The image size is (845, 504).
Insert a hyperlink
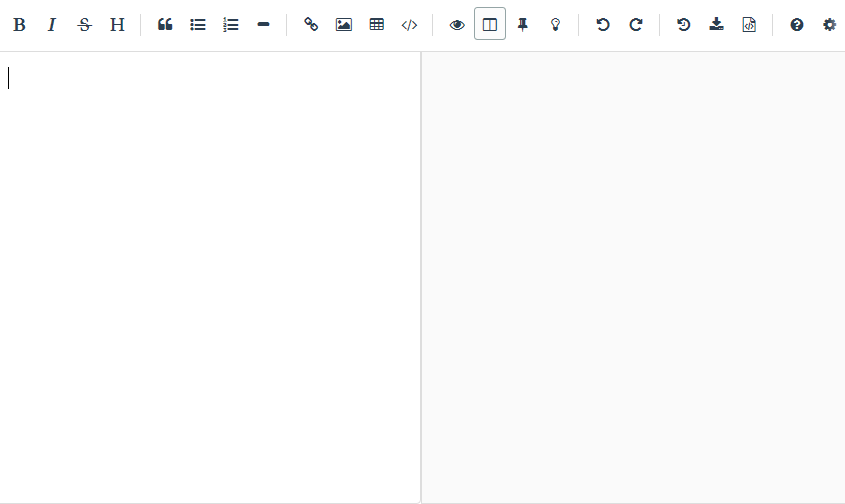pyautogui.click(x=311, y=25)
